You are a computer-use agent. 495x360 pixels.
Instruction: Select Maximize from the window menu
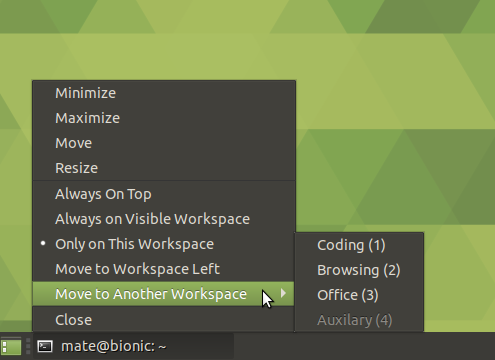pos(163,118)
